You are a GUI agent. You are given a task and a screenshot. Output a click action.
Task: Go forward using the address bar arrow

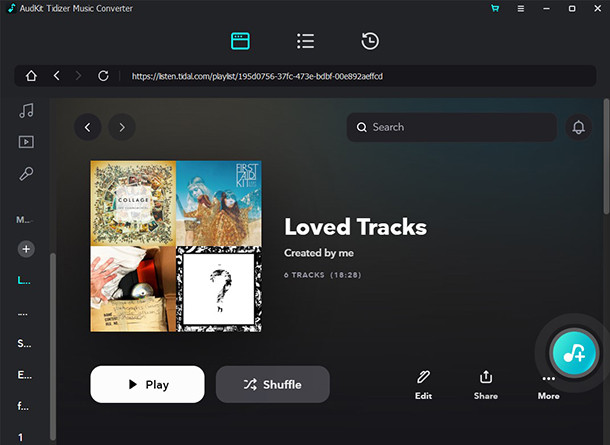tap(78, 75)
